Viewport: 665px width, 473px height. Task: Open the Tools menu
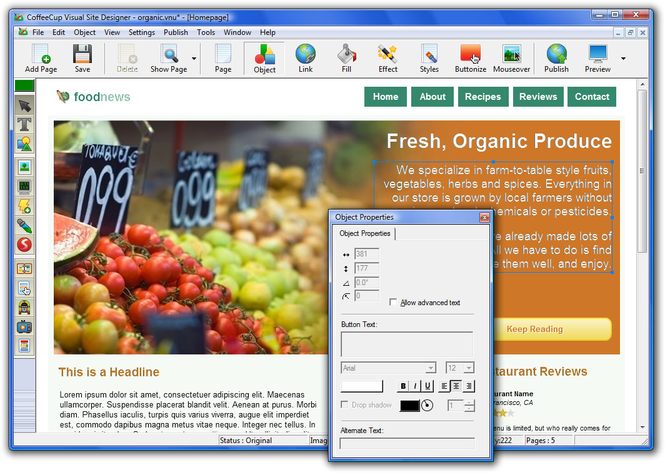(x=206, y=32)
